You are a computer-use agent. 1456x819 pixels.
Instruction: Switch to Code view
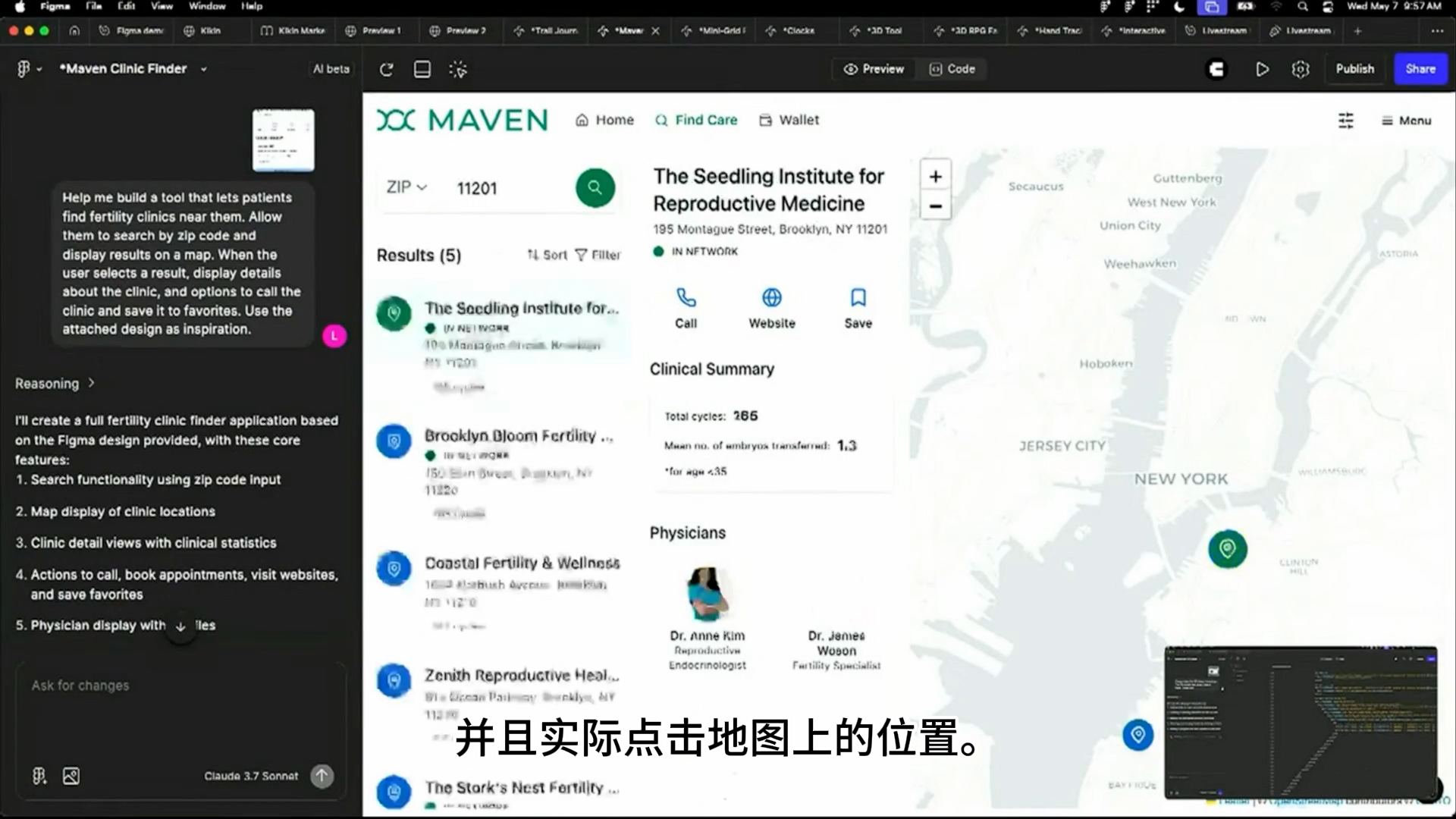[952, 69]
